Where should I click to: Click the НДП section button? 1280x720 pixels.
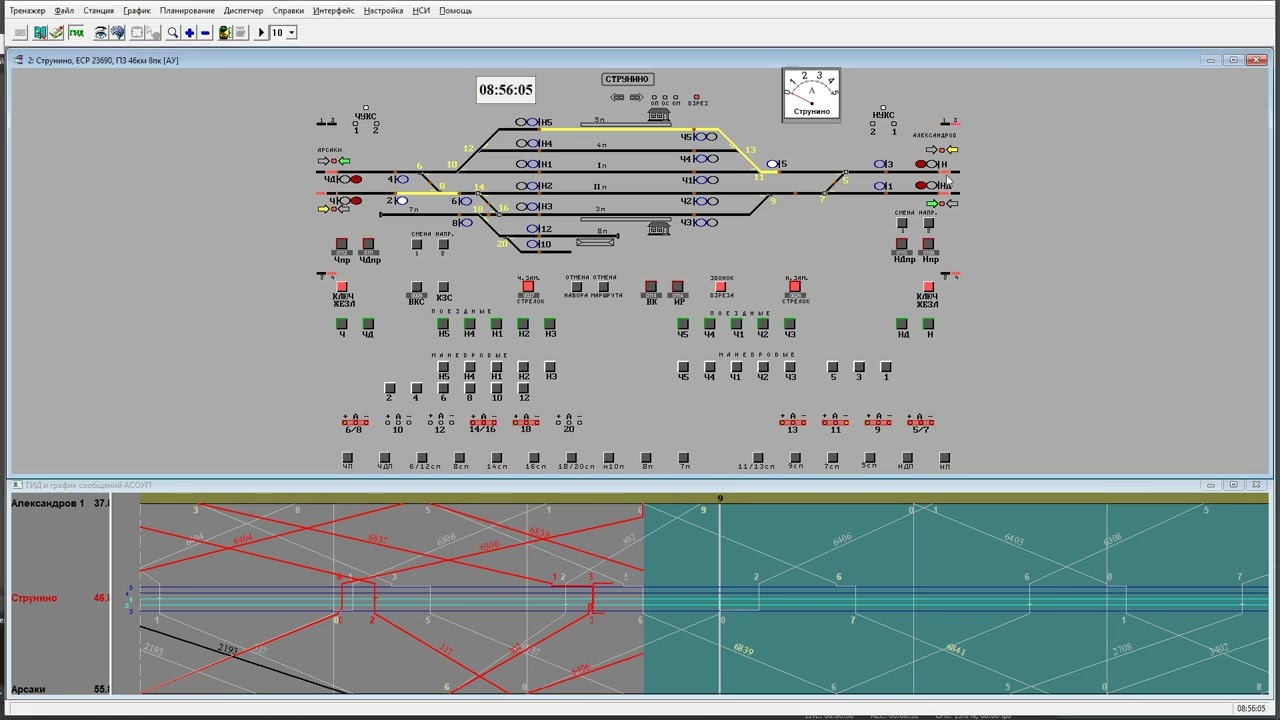point(906,458)
